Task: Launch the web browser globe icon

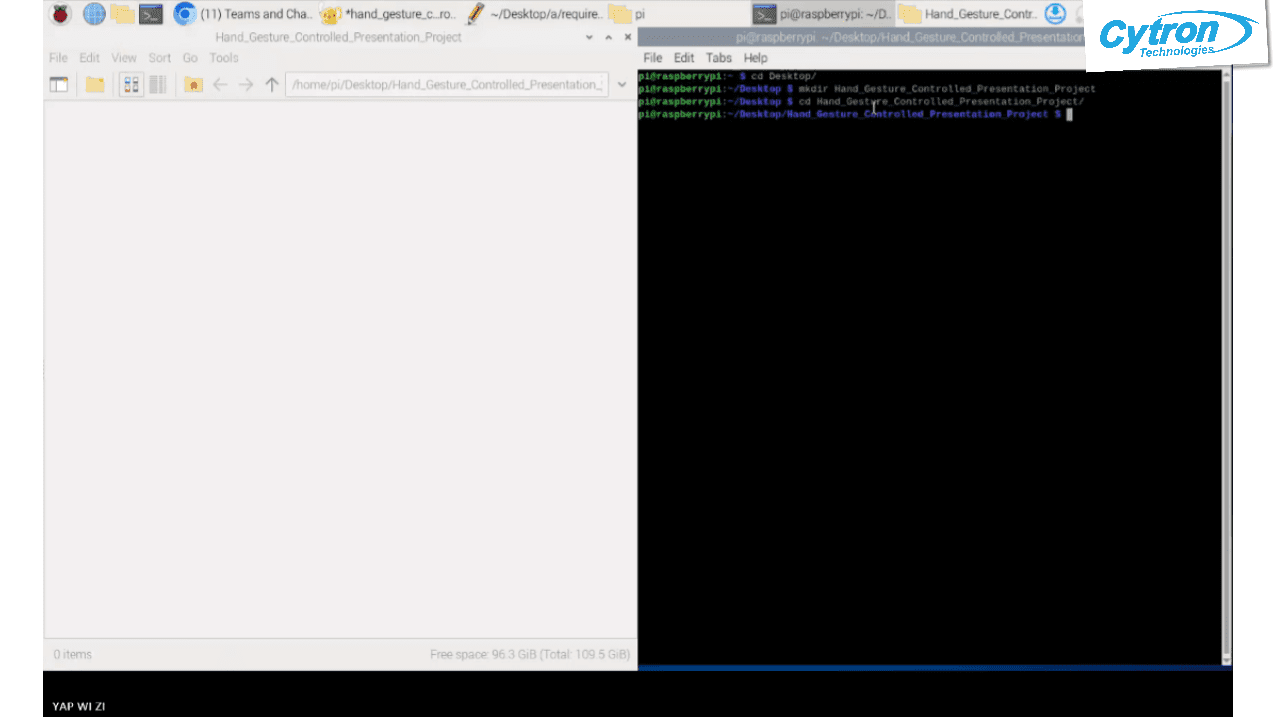Action: tap(94, 14)
